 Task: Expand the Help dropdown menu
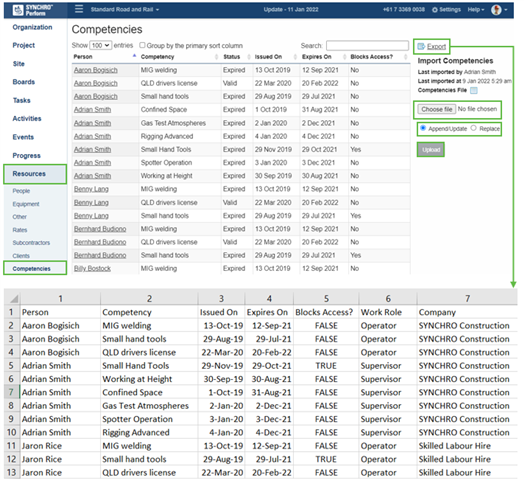coord(476,10)
